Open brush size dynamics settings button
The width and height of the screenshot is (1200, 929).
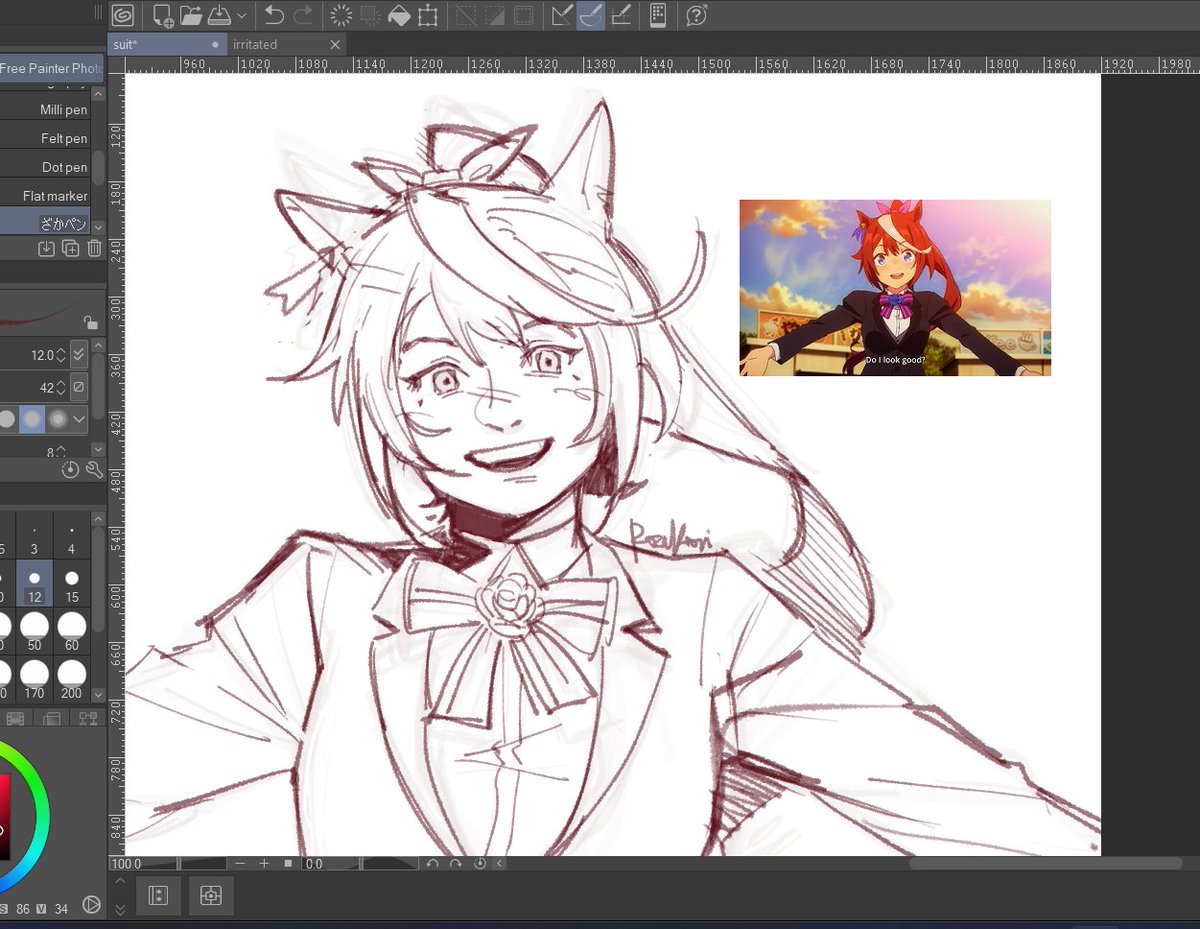79,355
